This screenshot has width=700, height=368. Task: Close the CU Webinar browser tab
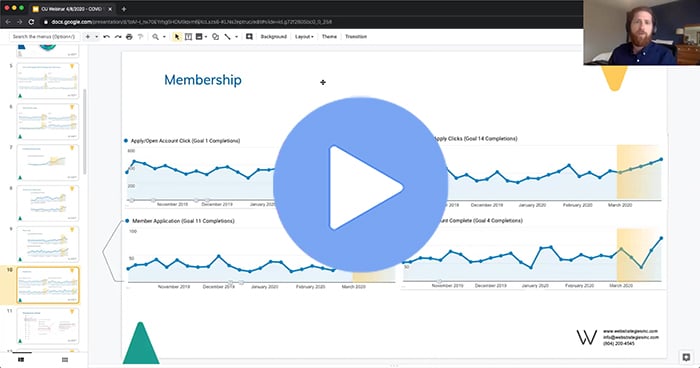110,9
